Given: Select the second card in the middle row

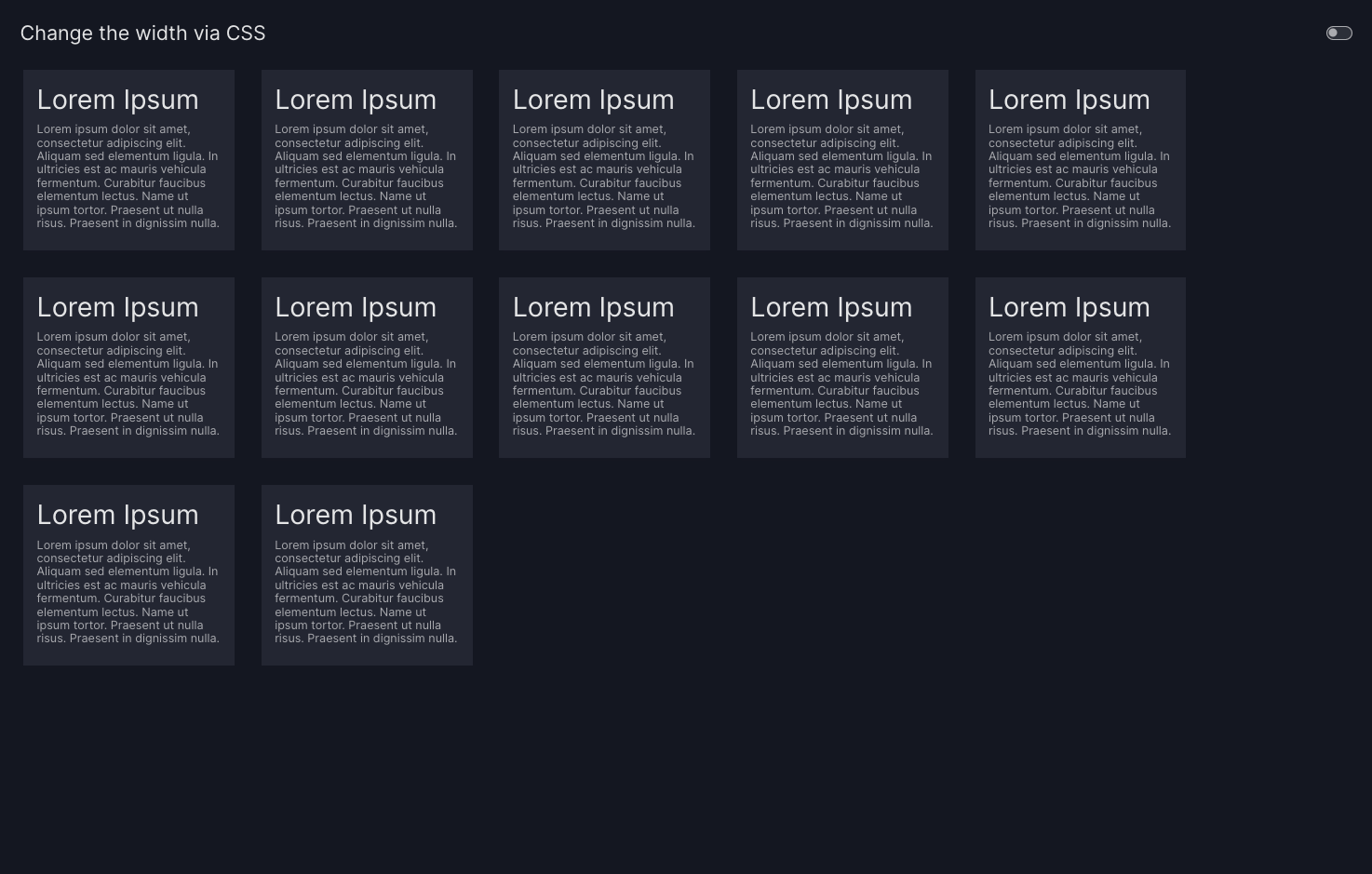Looking at the screenshot, I should point(367,368).
